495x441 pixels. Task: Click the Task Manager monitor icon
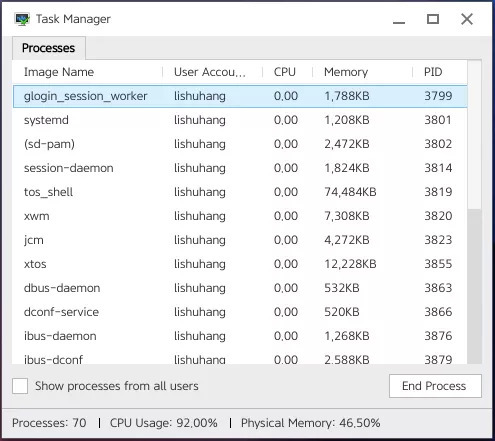(x=22, y=19)
